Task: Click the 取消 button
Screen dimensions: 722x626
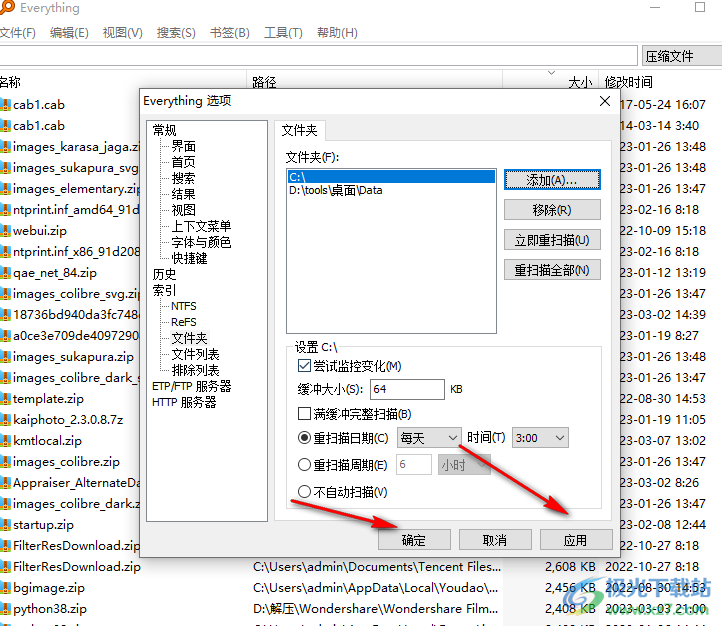Action: point(495,539)
